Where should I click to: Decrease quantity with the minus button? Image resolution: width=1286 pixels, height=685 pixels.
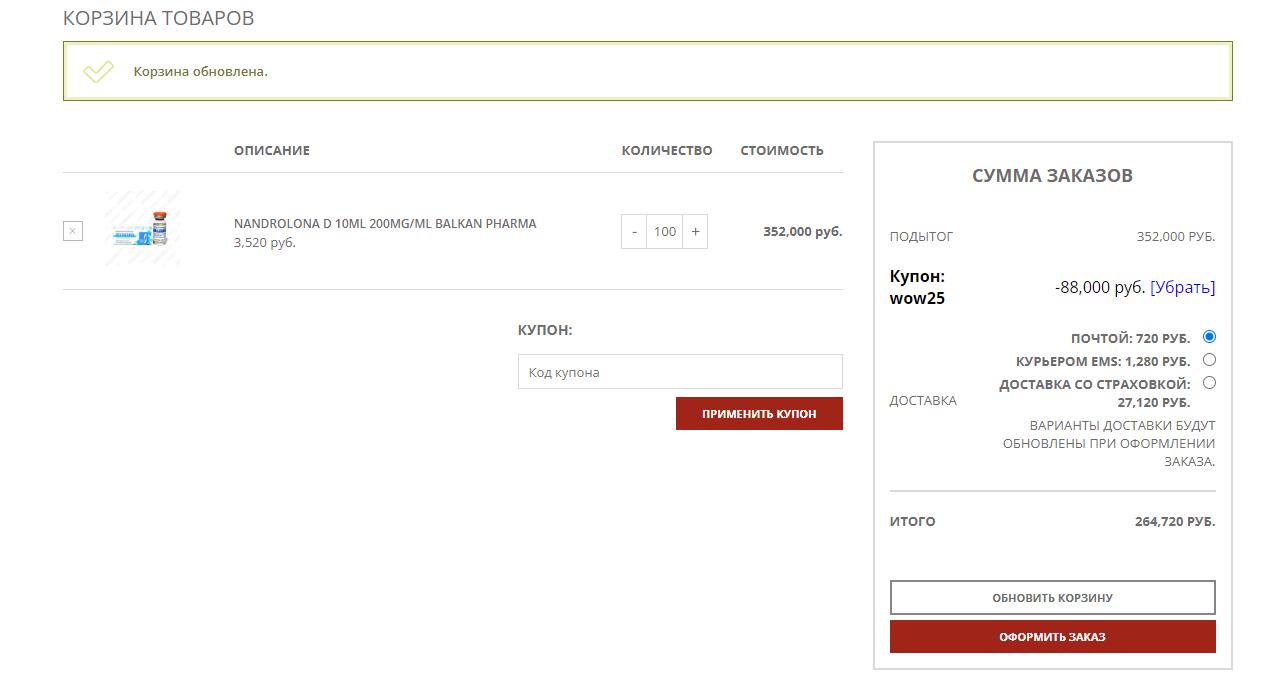[634, 231]
